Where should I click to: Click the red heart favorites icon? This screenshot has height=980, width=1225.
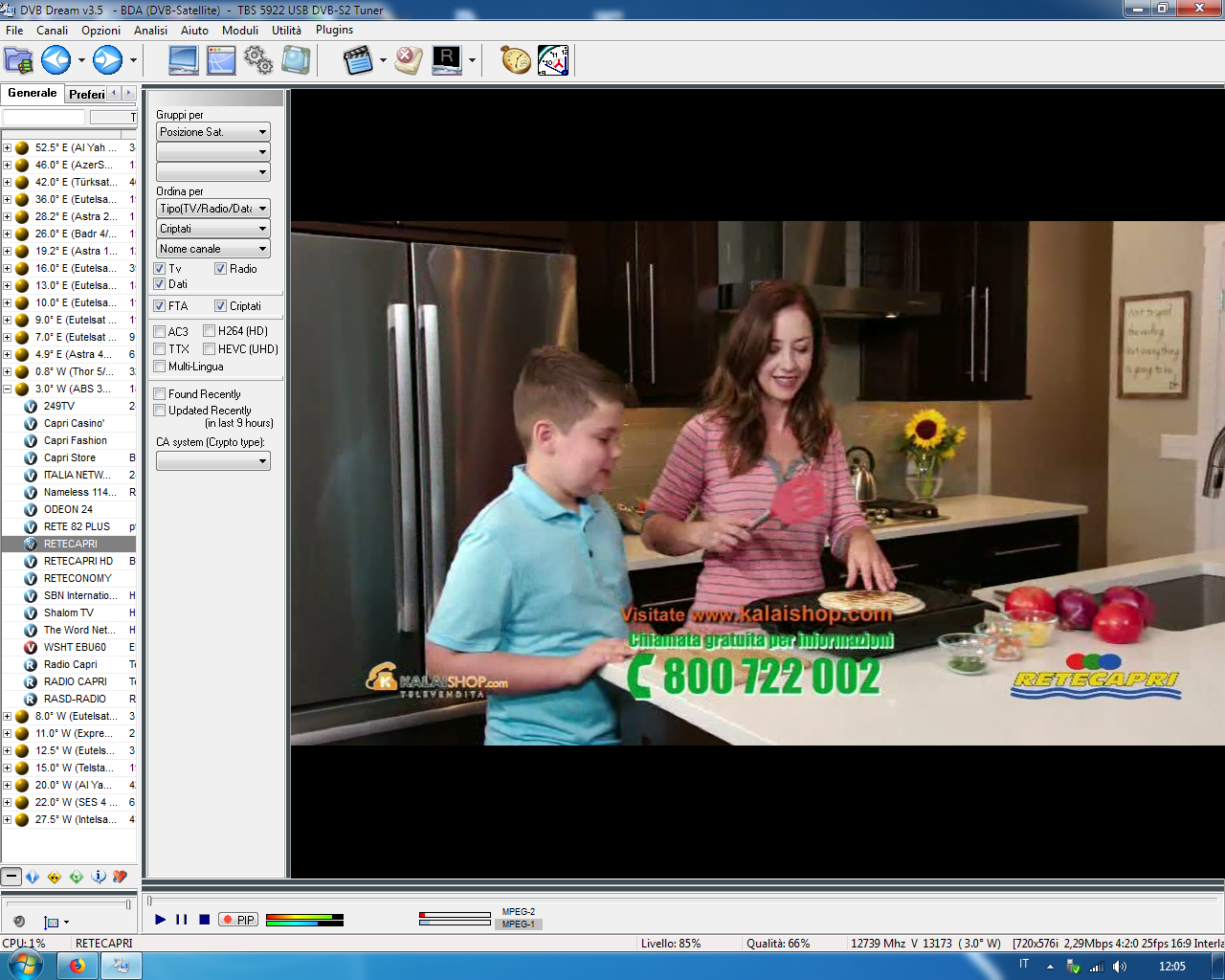tap(120, 876)
